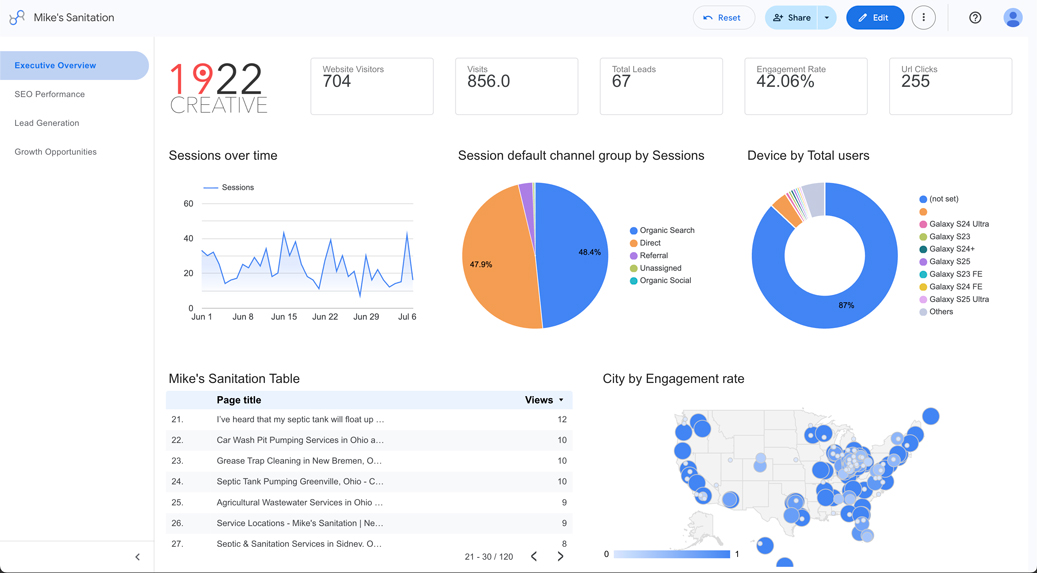
Task: Go to previous table page arrow
Action: [534, 556]
